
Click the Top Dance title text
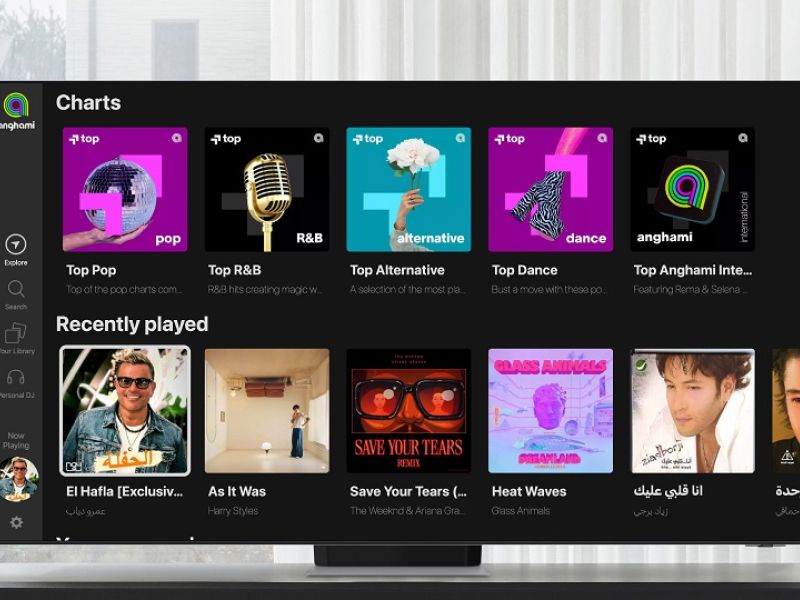[x=524, y=270]
